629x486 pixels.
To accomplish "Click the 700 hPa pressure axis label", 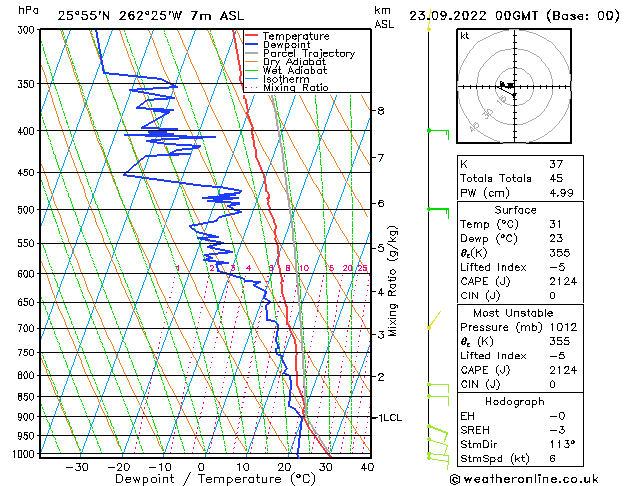I will click(x=28, y=328).
